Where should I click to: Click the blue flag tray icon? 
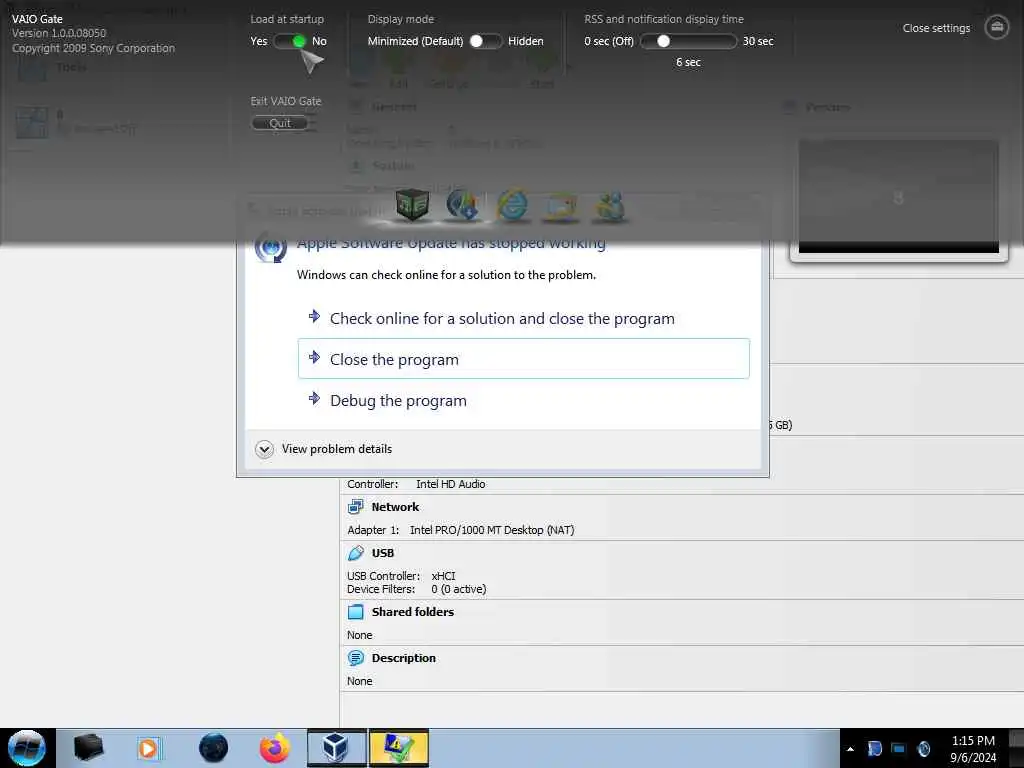[x=874, y=748]
